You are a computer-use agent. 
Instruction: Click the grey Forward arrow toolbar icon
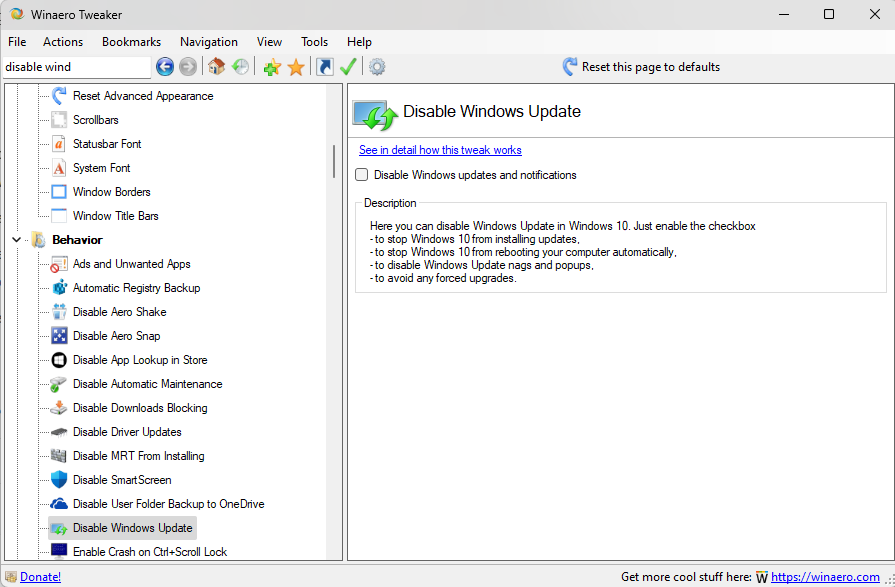188,67
